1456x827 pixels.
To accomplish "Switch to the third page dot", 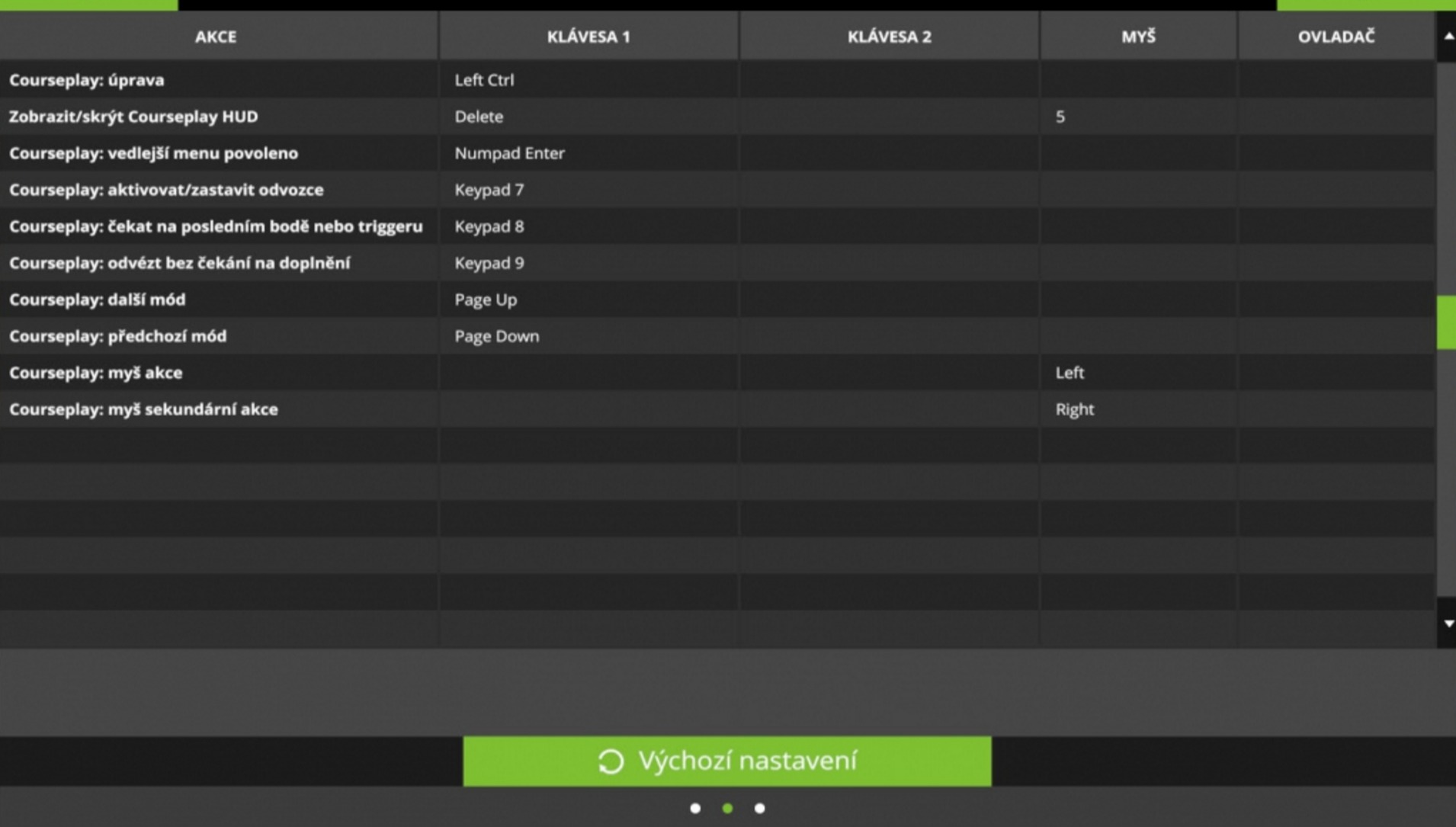I will pyautogui.click(x=759, y=808).
